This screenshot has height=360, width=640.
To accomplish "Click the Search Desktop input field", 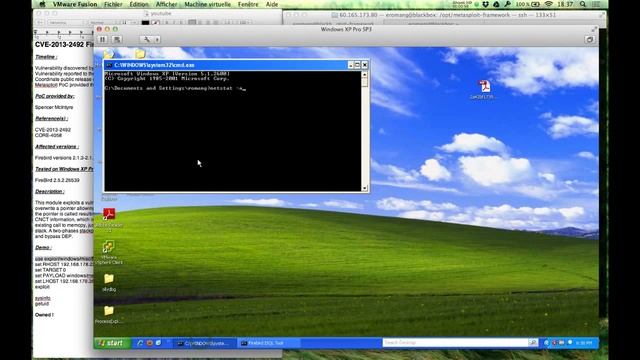I will (455, 342).
